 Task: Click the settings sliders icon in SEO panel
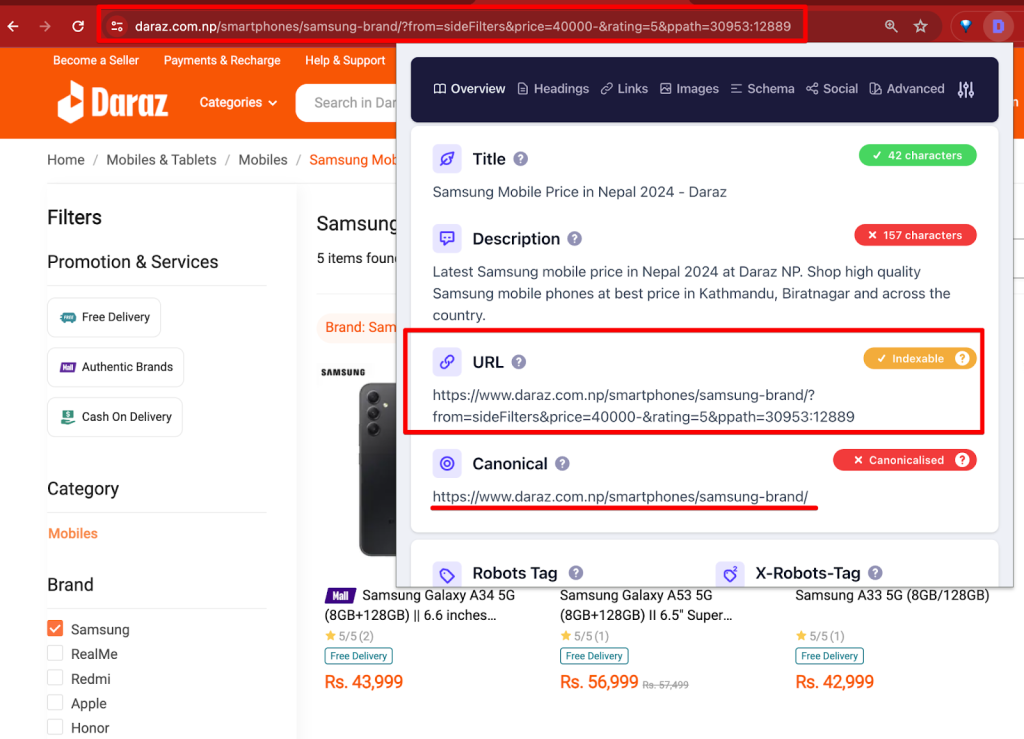[965, 89]
